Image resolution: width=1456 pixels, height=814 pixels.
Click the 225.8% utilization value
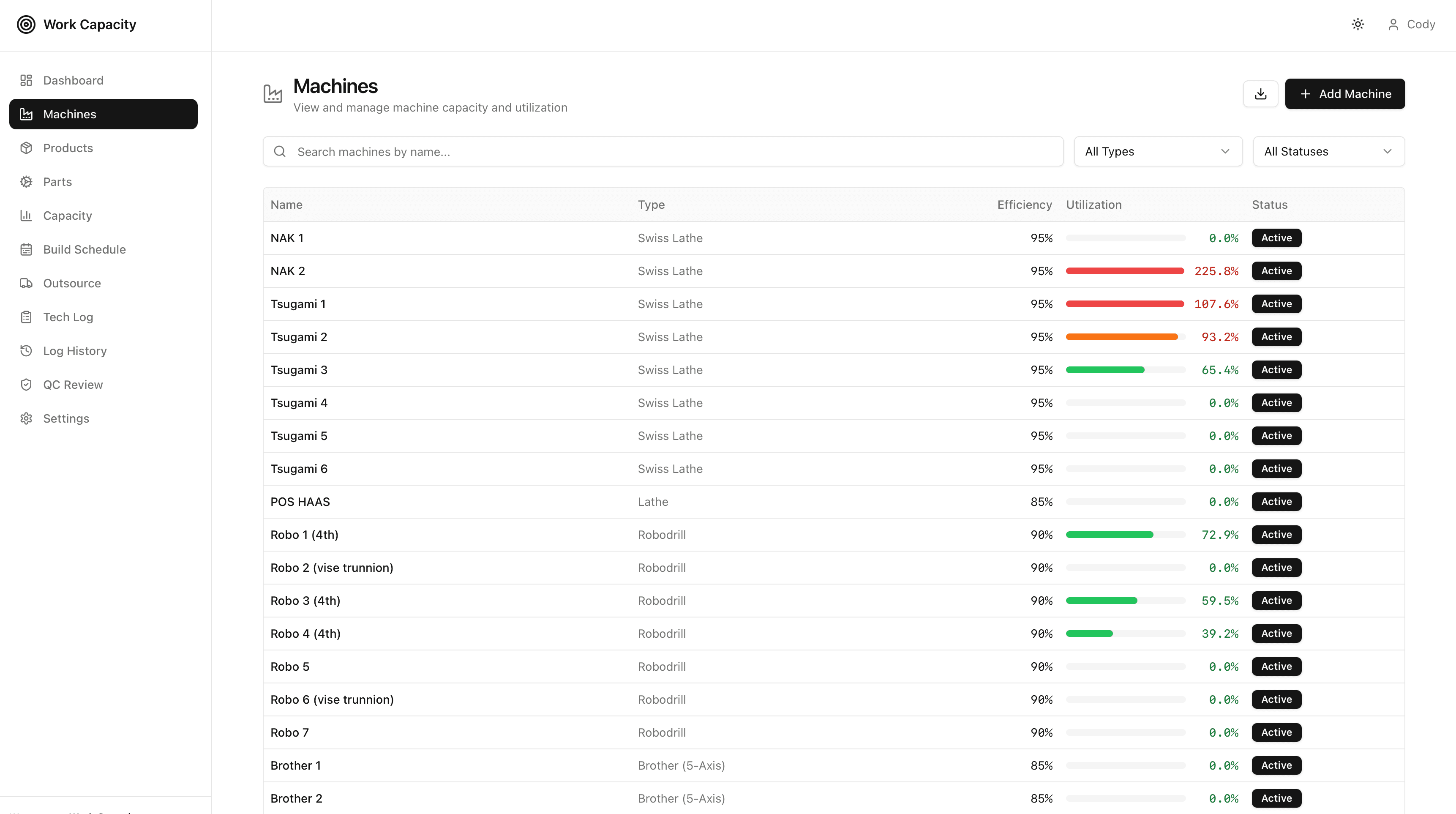pyautogui.click(x=1216, y=271)
